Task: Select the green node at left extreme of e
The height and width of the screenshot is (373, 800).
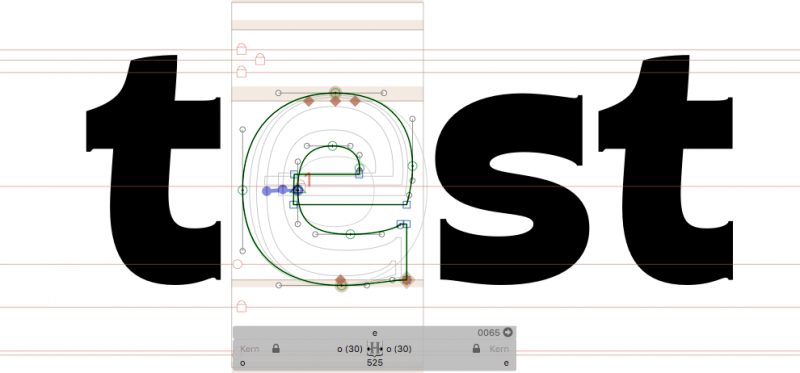Action: (243, 190)
